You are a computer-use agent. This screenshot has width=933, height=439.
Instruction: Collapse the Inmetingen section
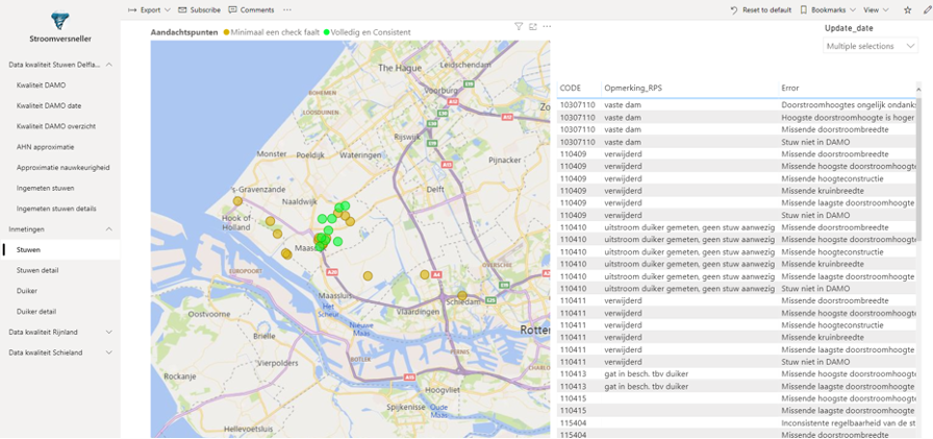(x=109, y=229)
